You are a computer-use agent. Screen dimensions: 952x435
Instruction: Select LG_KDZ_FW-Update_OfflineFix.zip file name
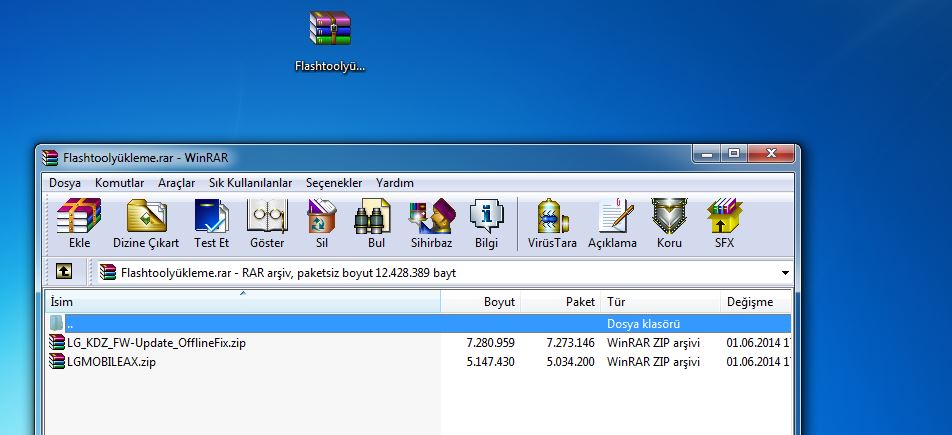pyautogui.click(x=156, y=343)
